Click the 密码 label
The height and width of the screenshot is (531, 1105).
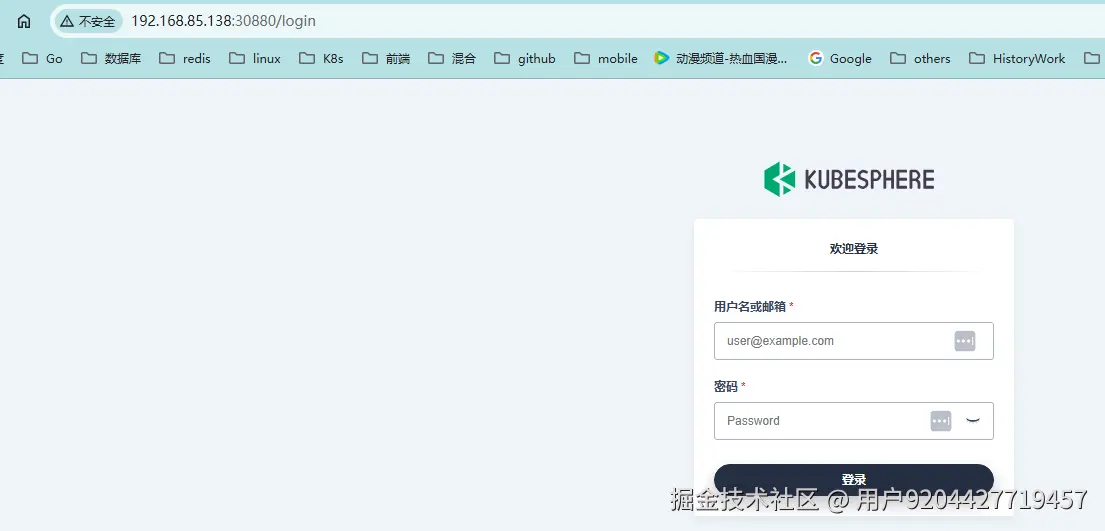coord(726,386)
